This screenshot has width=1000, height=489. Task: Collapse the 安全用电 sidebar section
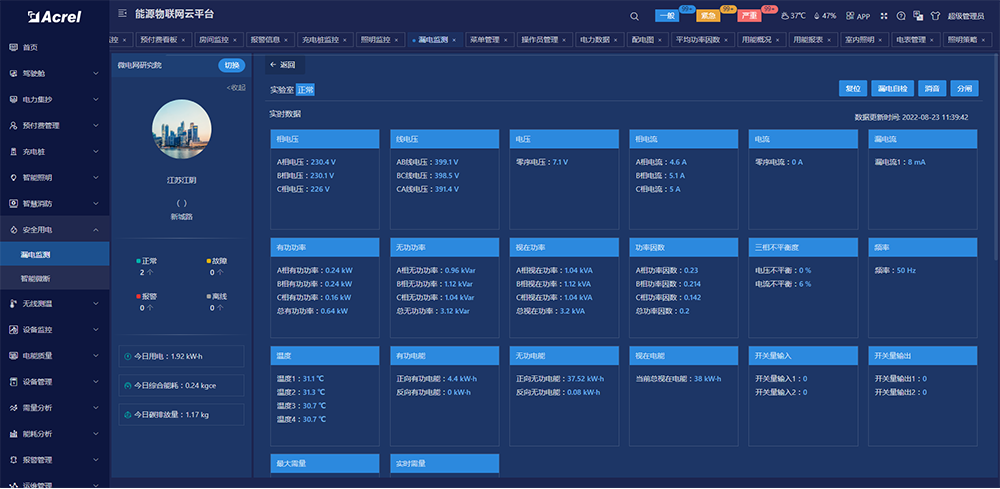[94, 230]
